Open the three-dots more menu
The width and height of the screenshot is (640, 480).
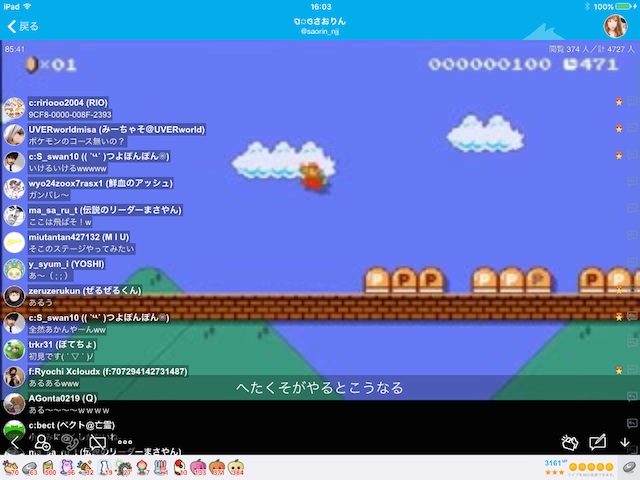tap(125, 442)
